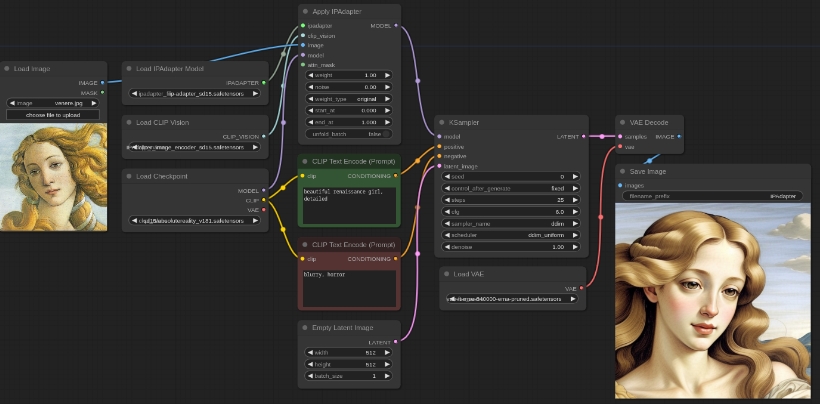820x404 pixels.
Task: Click the MODEL output socket on Apply IPAdapter
Action: point(396,25)
